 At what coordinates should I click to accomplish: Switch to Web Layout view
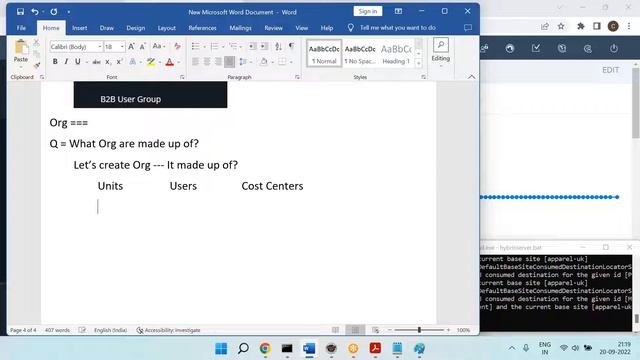(376, 330)
